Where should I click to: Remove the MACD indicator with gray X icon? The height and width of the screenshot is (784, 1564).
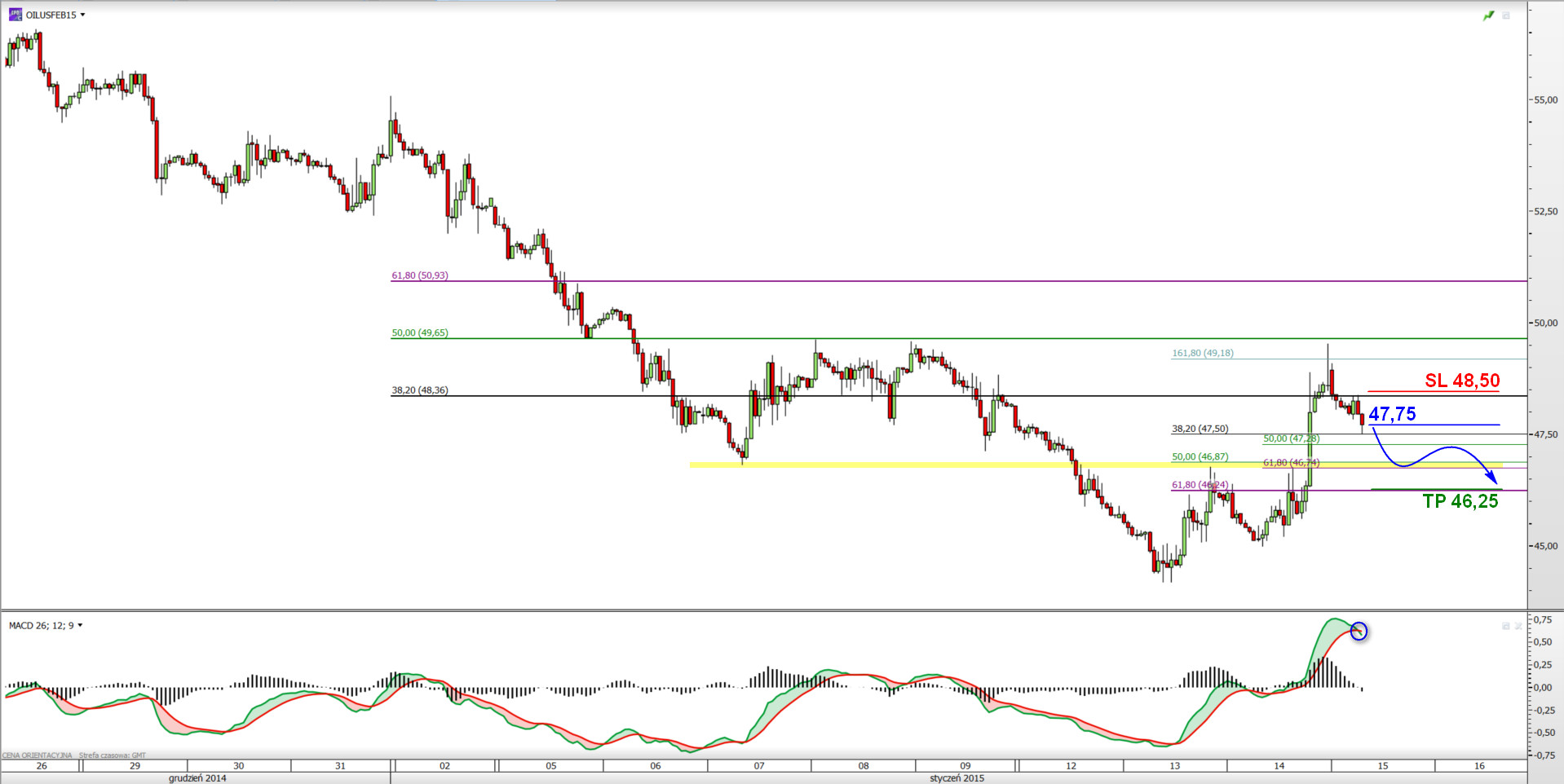click(1518, 626)
